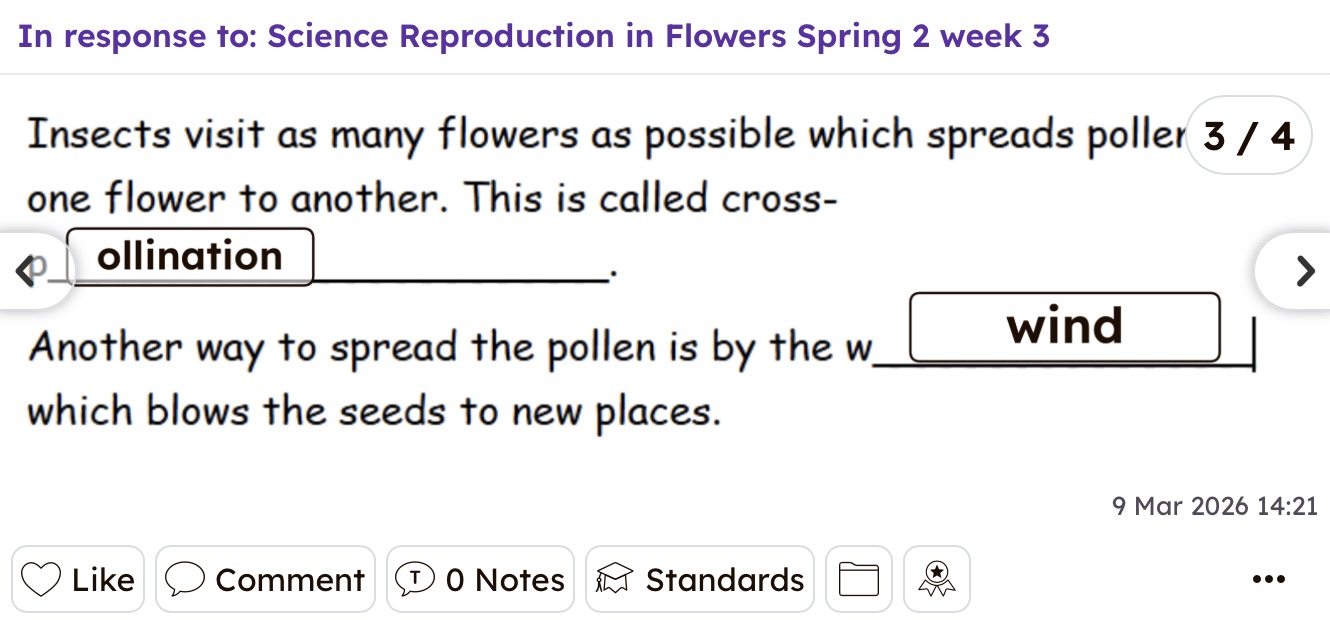Open the 0 Notes label
1330x620 pixels.
(504, 580)
